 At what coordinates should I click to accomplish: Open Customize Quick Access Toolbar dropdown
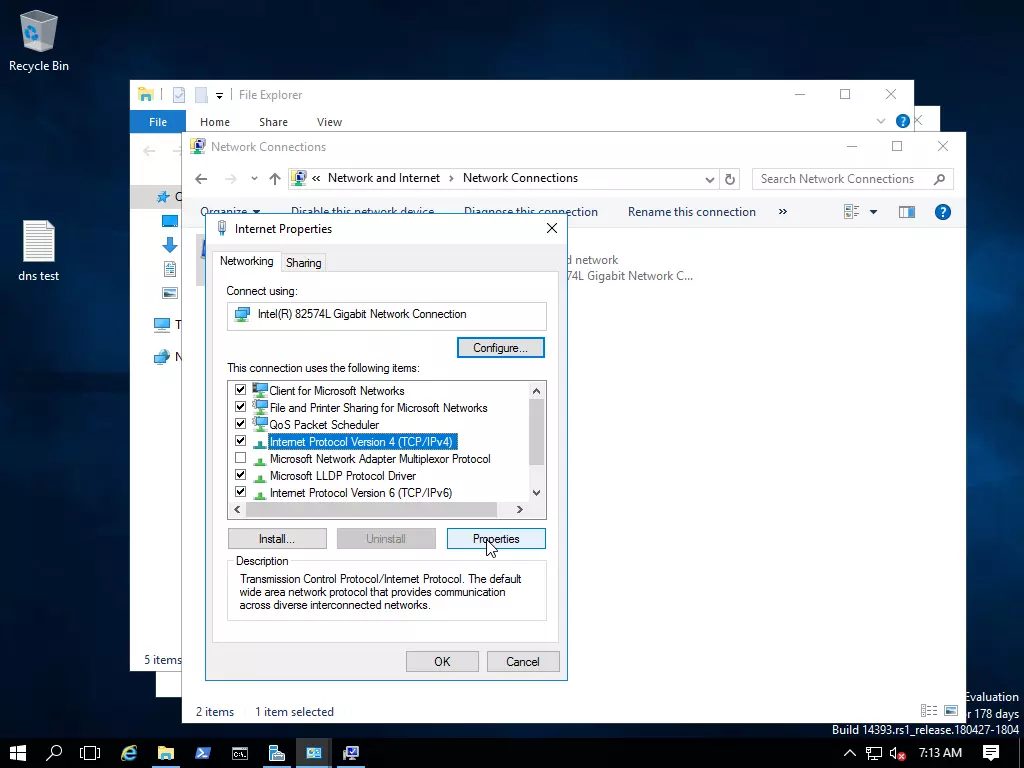(x=219, y=95)
